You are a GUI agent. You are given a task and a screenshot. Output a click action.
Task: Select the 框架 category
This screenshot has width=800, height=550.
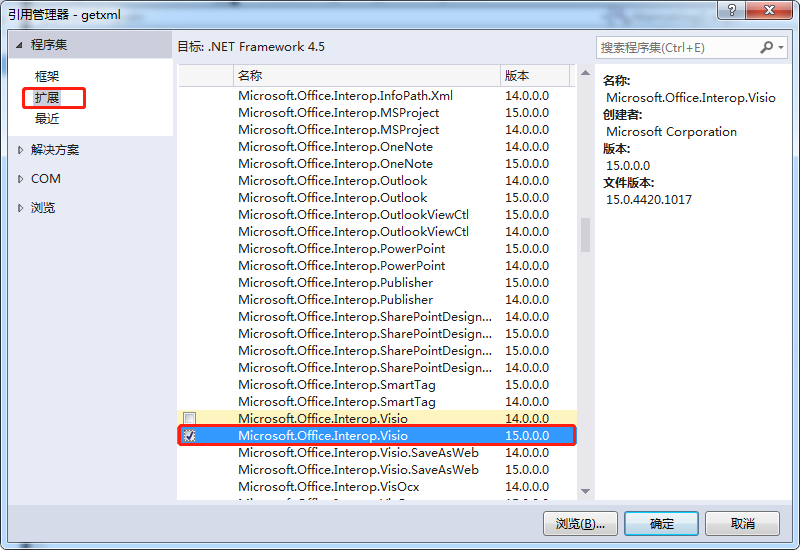[x=47, y=77]
